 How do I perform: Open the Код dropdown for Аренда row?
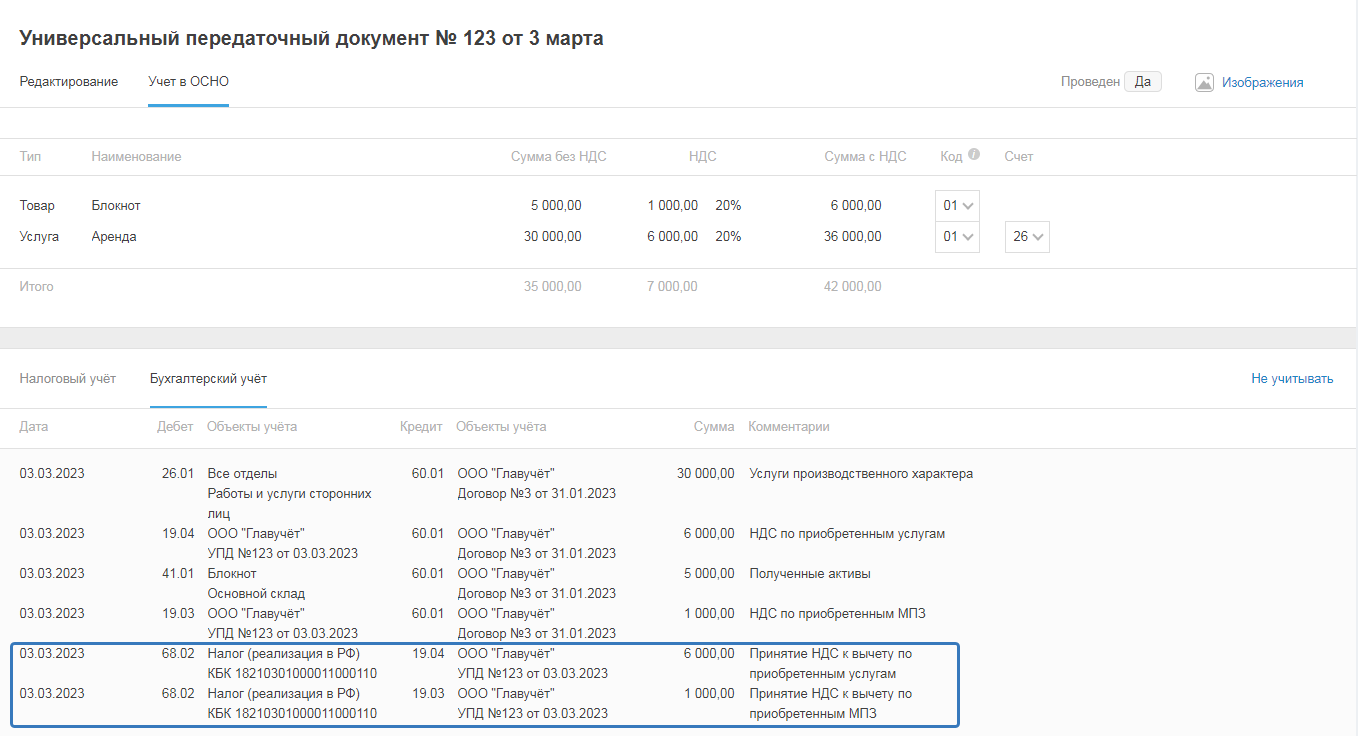(957, 237)
